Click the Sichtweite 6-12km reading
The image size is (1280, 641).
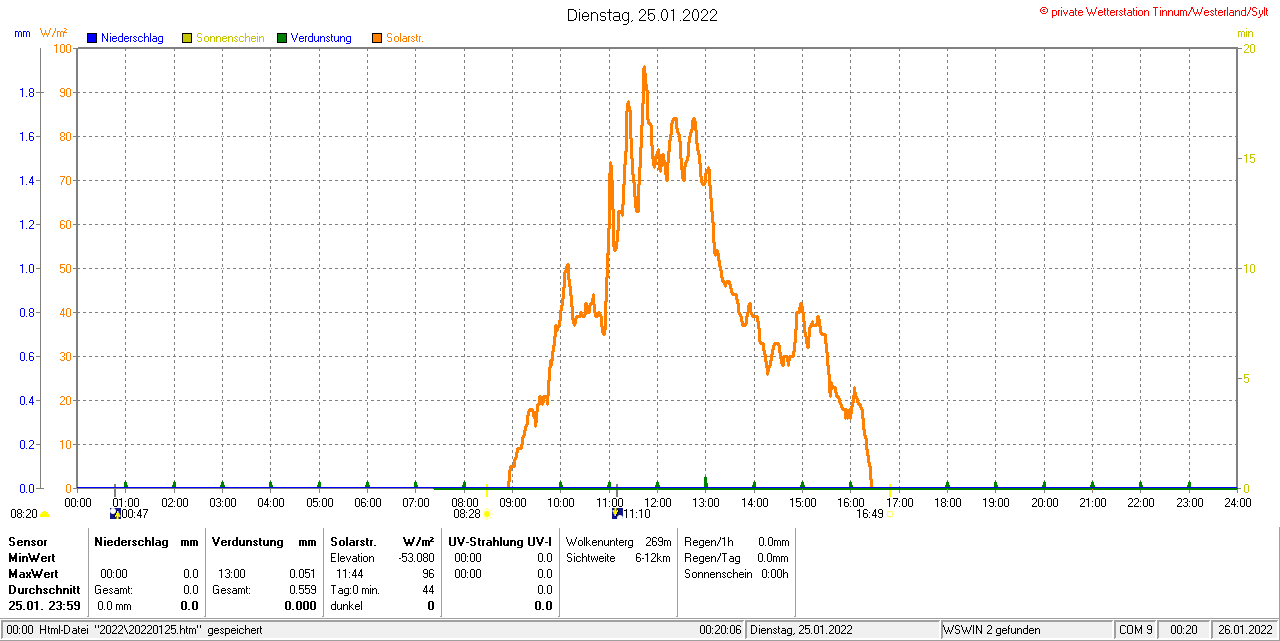(x=618, y=557)
